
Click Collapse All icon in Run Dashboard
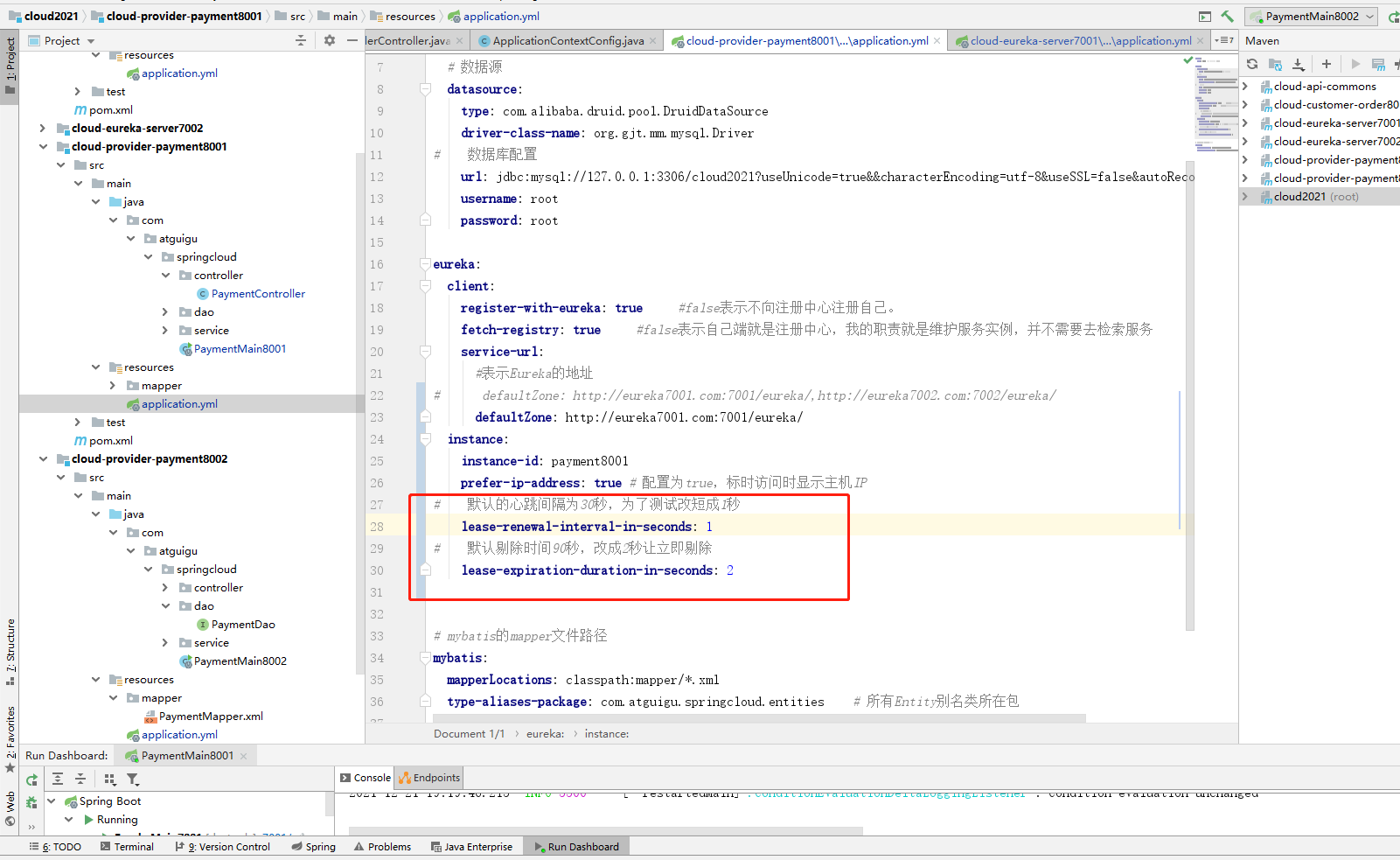coord(80,779)
